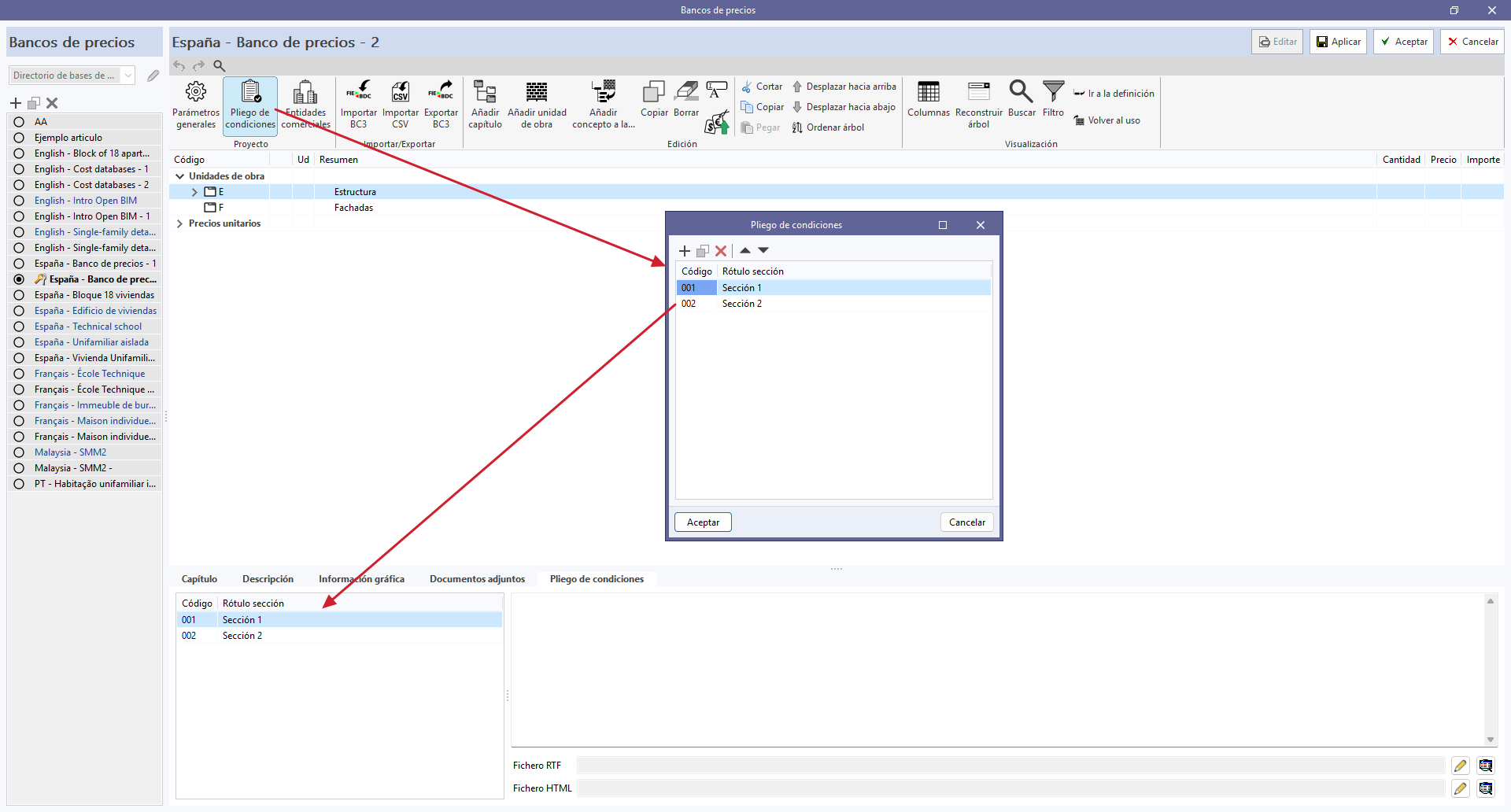This screenshot has height=812, width=1511.
Task: Click Importar CSV
Action: coord(400,105)
